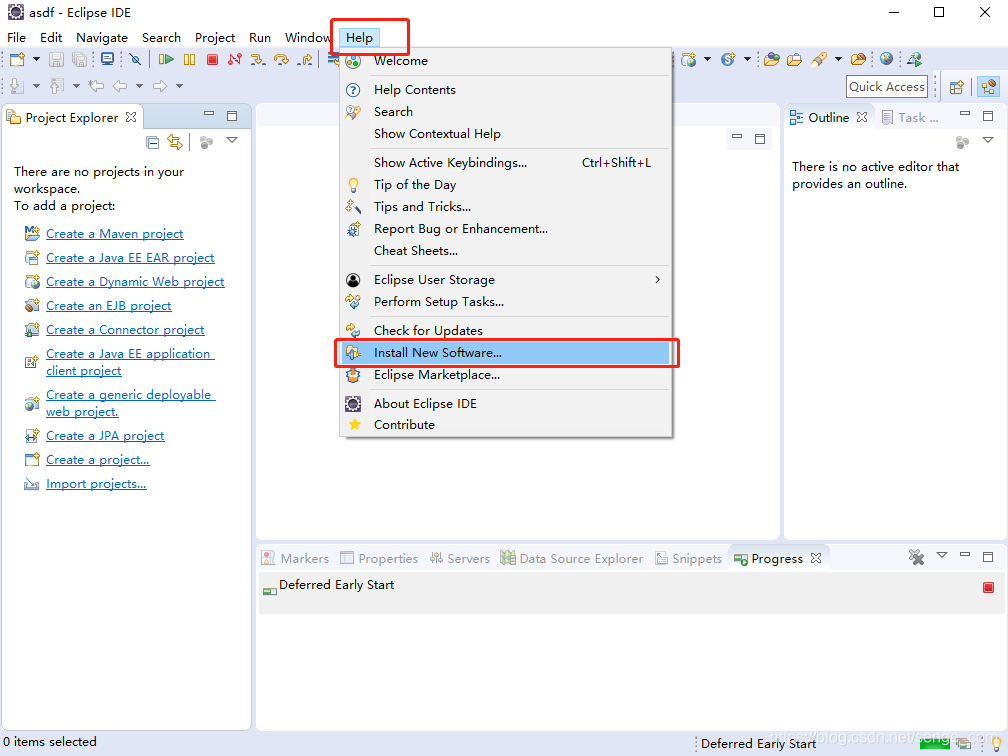Click the Step Return icon

(x=305, y=59)
